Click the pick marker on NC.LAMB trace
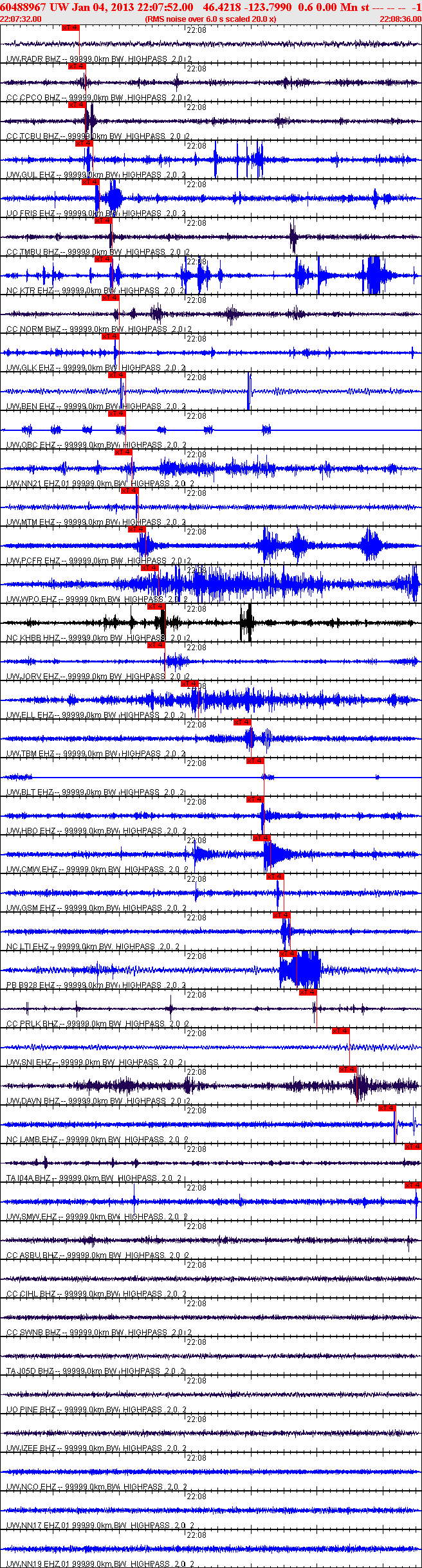 387,1108
